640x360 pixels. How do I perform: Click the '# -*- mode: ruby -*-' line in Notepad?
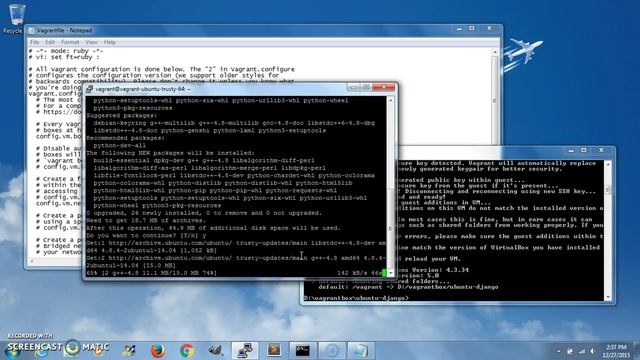[66, 51]
